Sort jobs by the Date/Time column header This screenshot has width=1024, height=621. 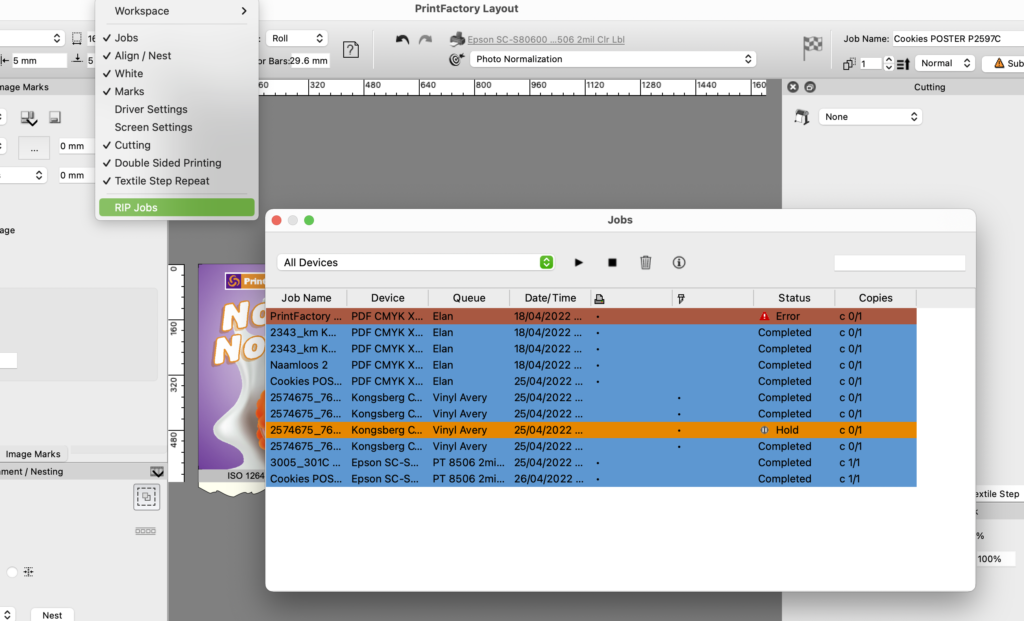(x=550, y=298)
